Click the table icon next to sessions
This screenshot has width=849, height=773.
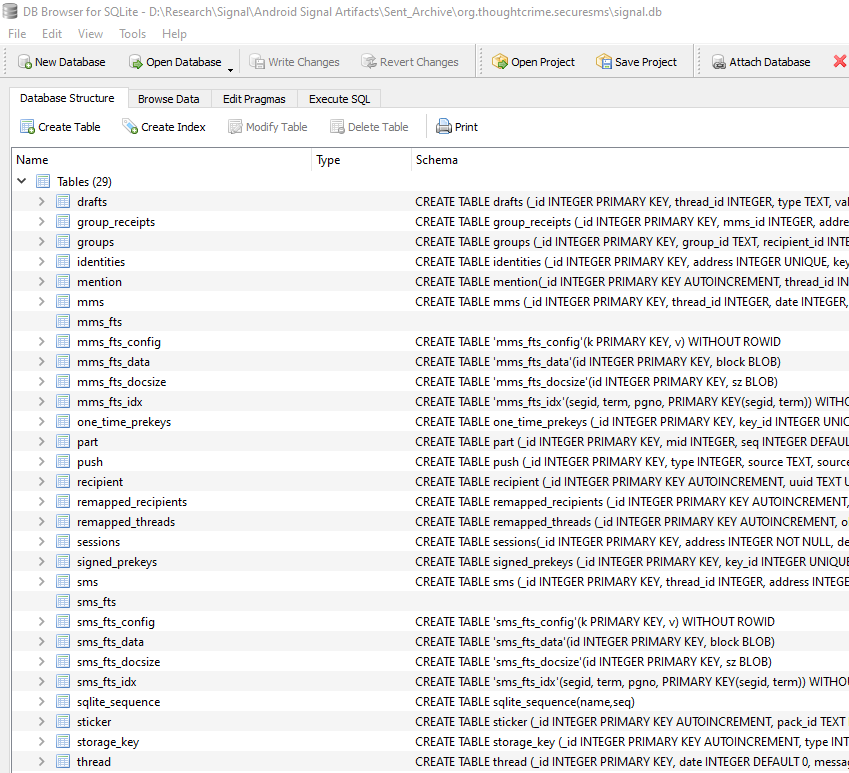(63, 541)
